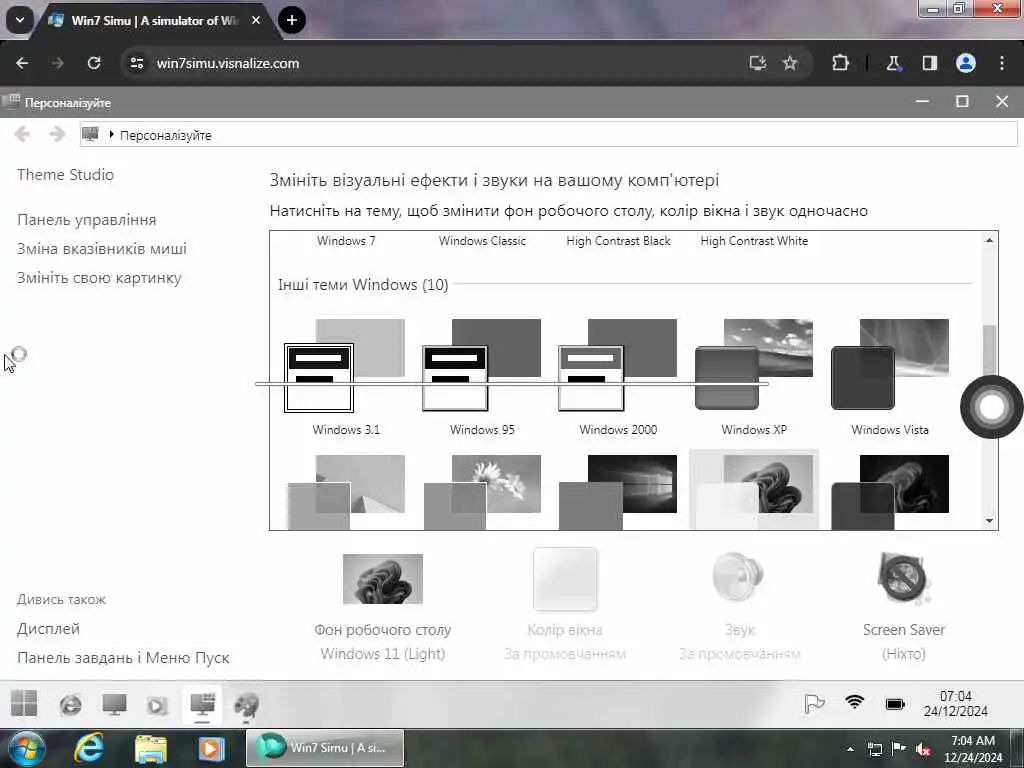Screen dimensions: 1024x768
Task: Bookmark this page with star icon
Action: click(790, 63)
